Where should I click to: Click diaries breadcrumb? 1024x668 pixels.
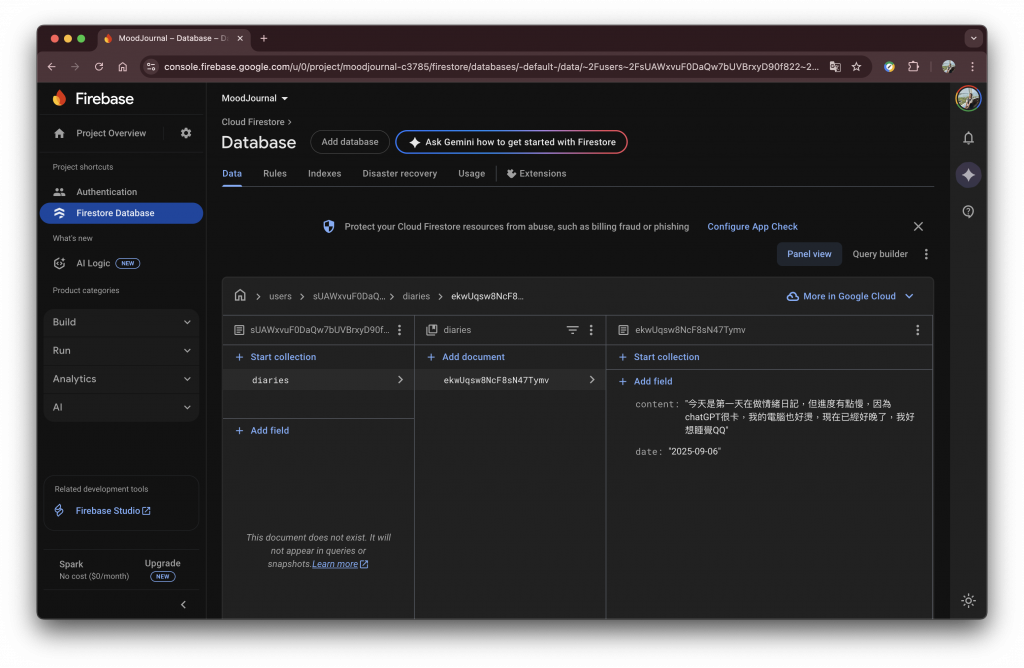click(416, 296)
